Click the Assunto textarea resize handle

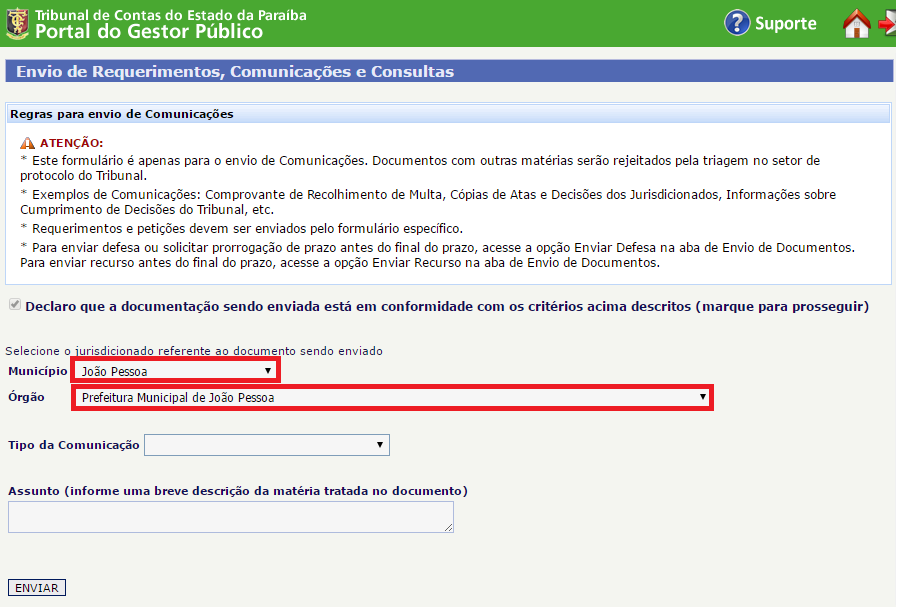pos(448,527)
